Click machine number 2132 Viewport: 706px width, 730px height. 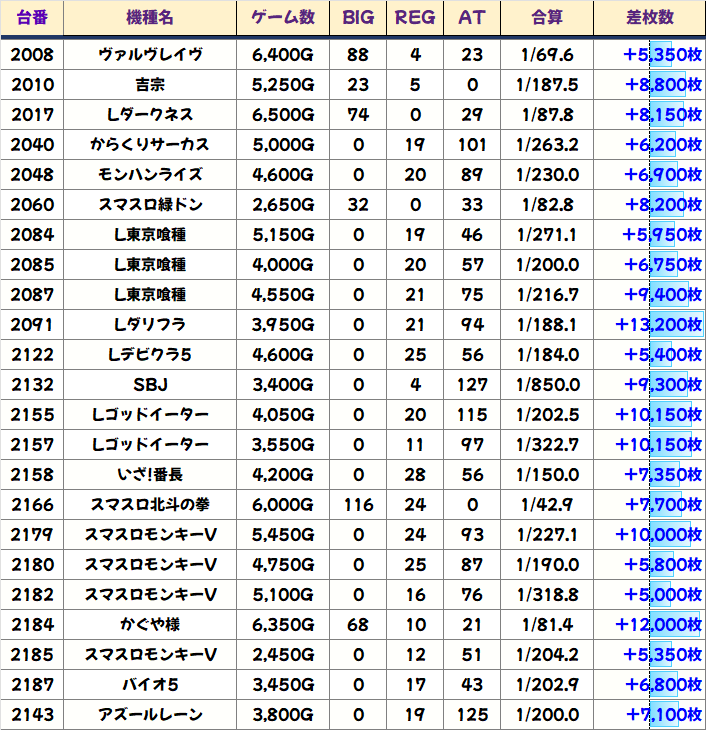click(32, 385)
